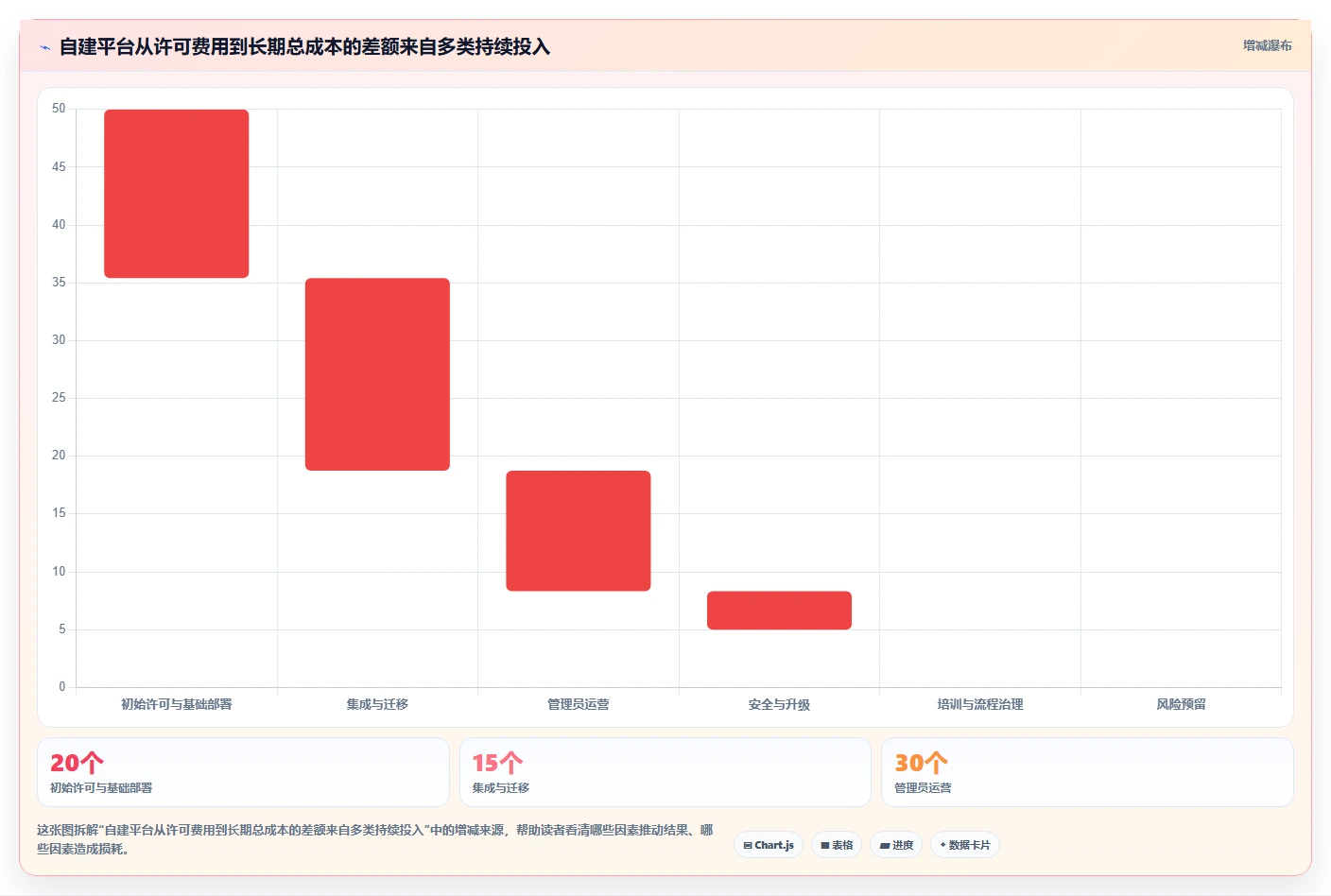The height and width of the screenshot is (896, 1331).
Task: Click the red bar for 管理员运营
Action: click(x=579, y=531)
